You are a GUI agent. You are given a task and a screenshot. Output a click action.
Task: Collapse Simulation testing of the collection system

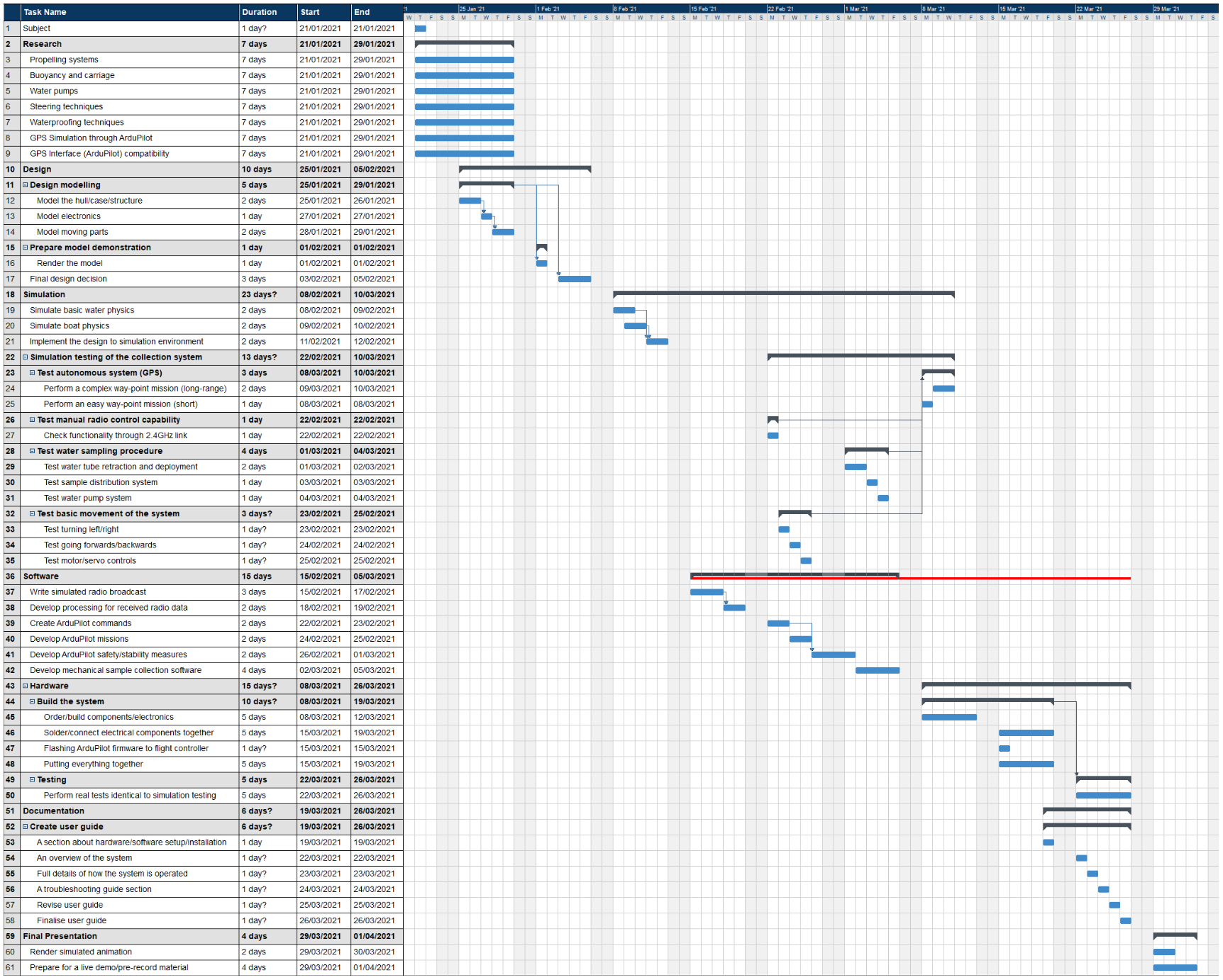tap(26, 357)
